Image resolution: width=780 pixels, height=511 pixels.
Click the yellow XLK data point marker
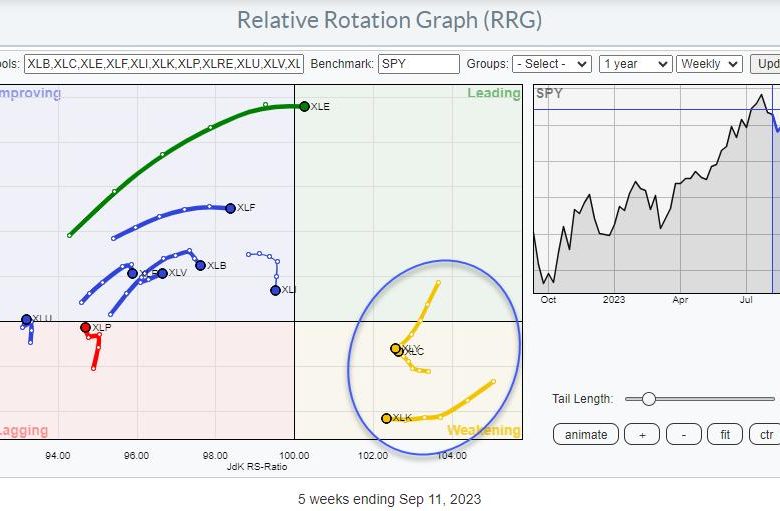387,418
